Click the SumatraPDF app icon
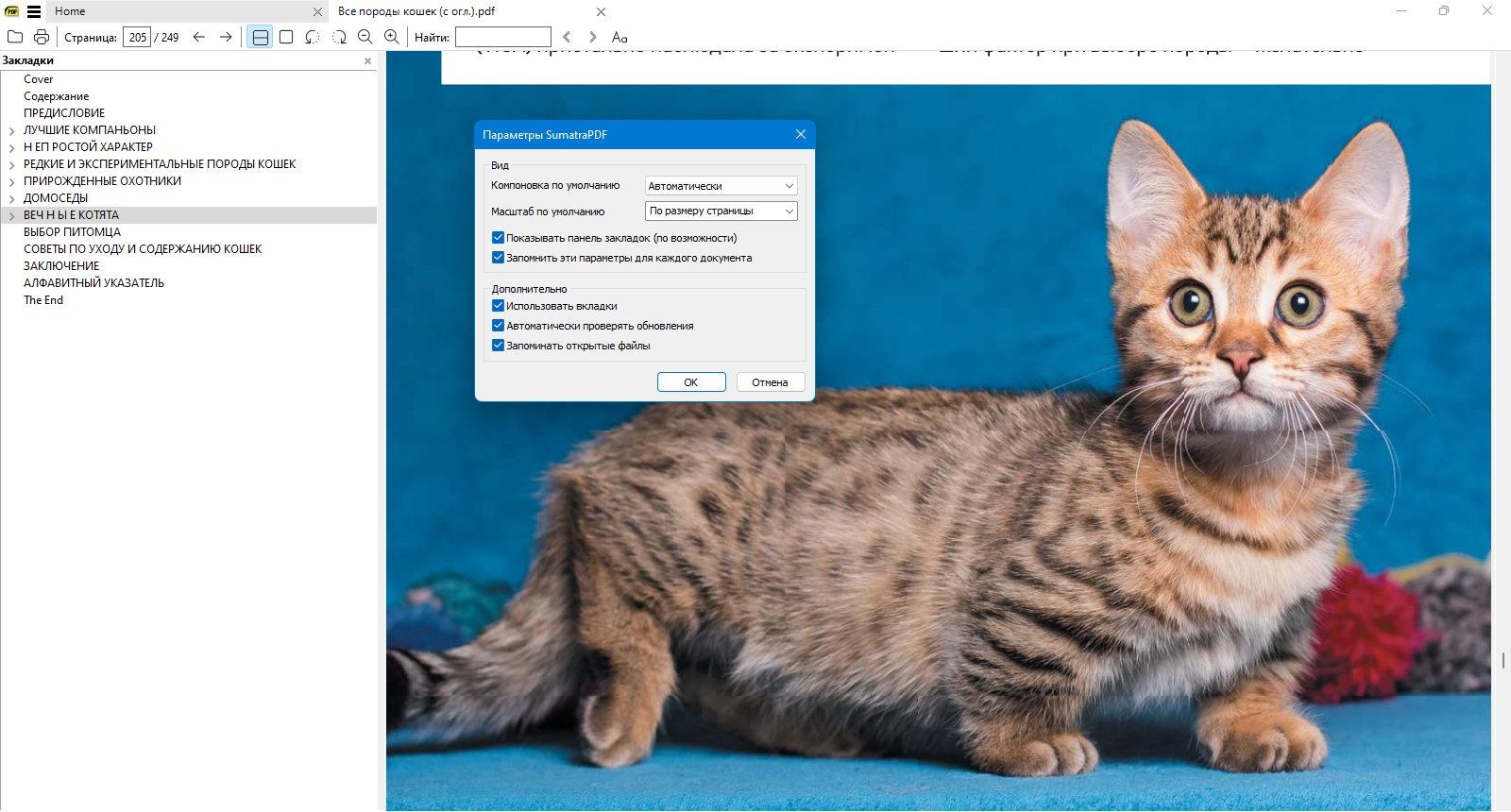1511x812 pixels. pos(11,11)
